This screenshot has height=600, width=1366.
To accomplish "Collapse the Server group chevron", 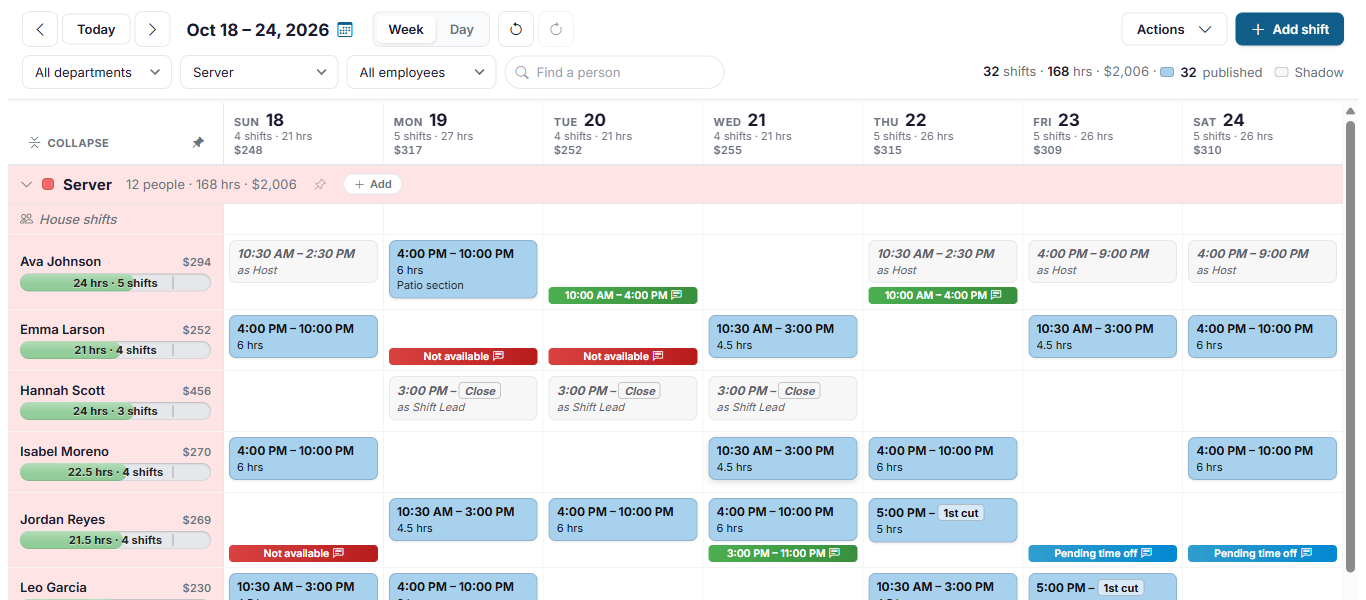I will tap(27, 184).
